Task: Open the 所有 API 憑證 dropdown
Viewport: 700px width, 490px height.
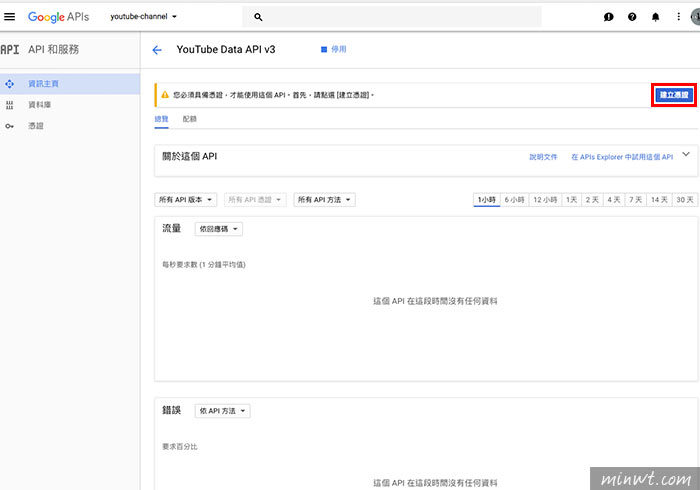Action: tap(255, 199)
